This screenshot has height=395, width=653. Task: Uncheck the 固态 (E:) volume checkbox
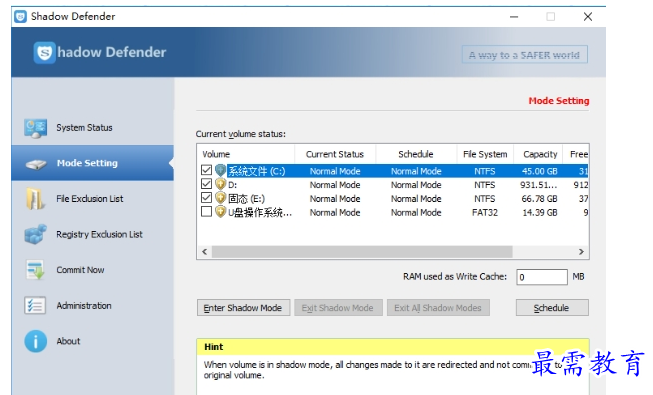(206, 198)
